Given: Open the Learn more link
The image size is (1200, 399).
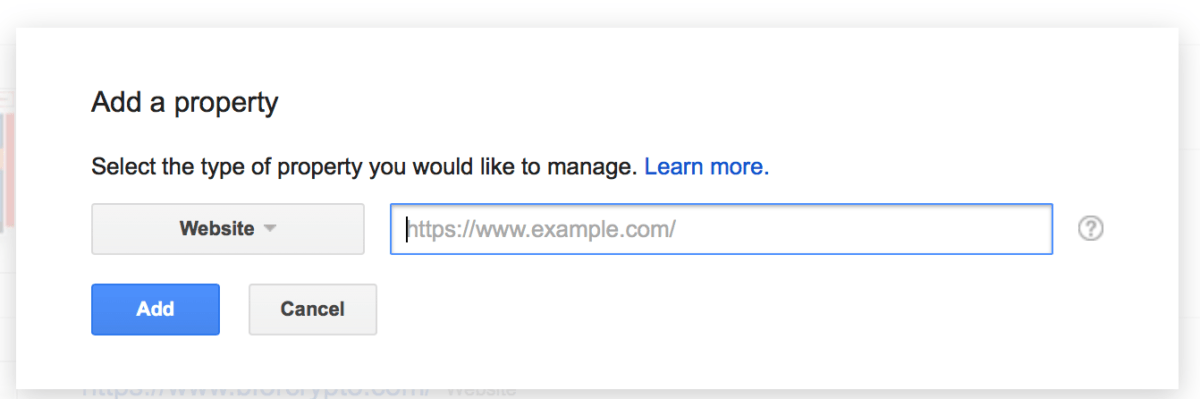Looking at the screenshot, I should click(x=706, y=167).
